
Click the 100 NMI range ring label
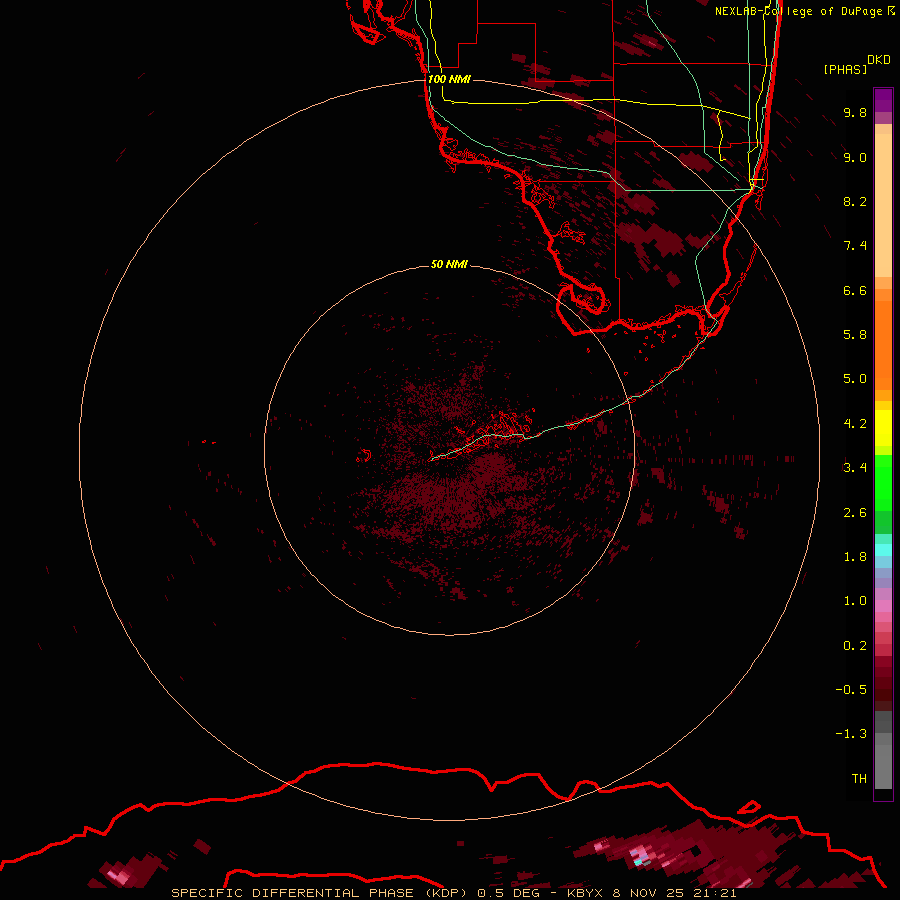coord(449,79)
